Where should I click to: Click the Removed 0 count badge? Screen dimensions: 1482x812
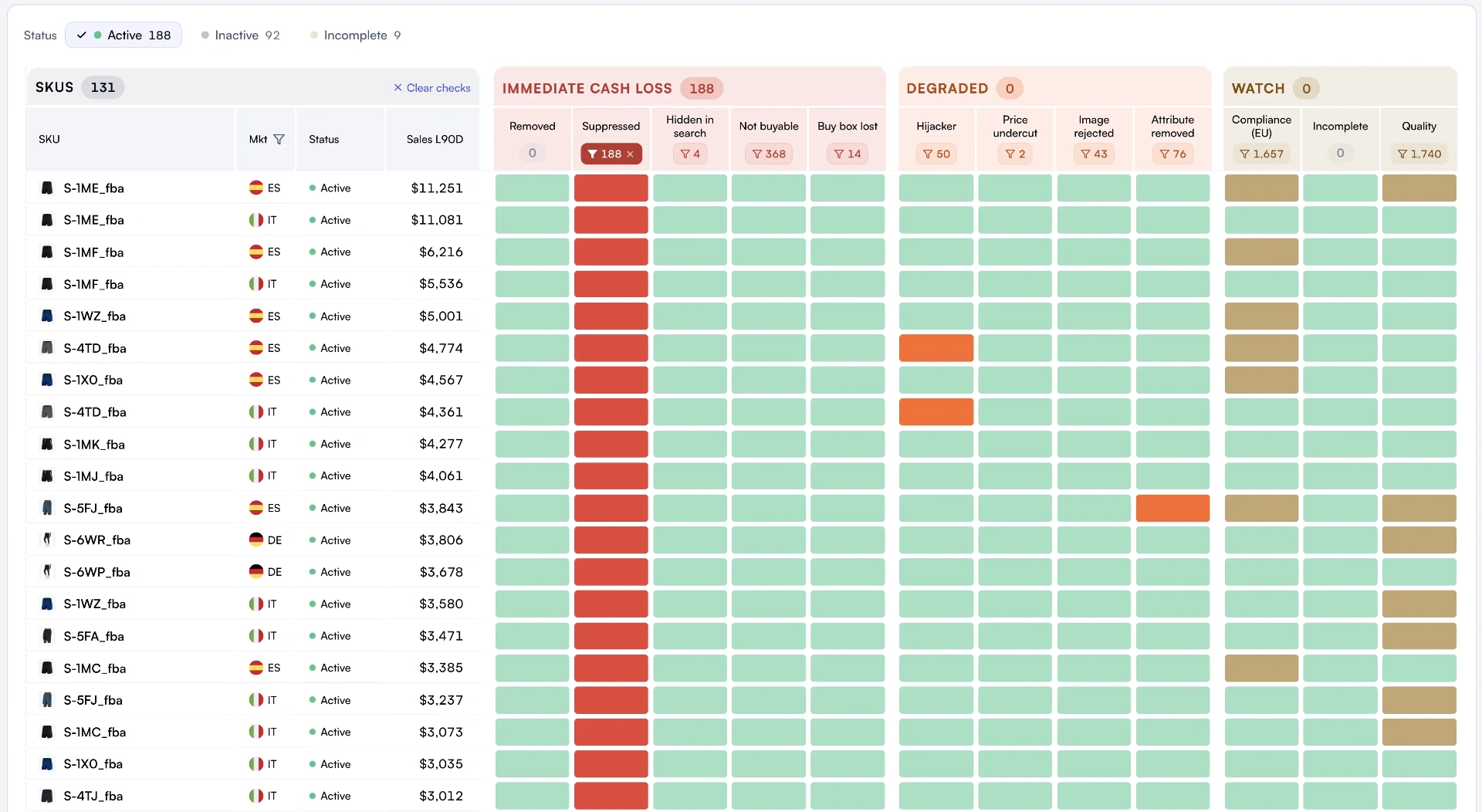coord(532,154)
